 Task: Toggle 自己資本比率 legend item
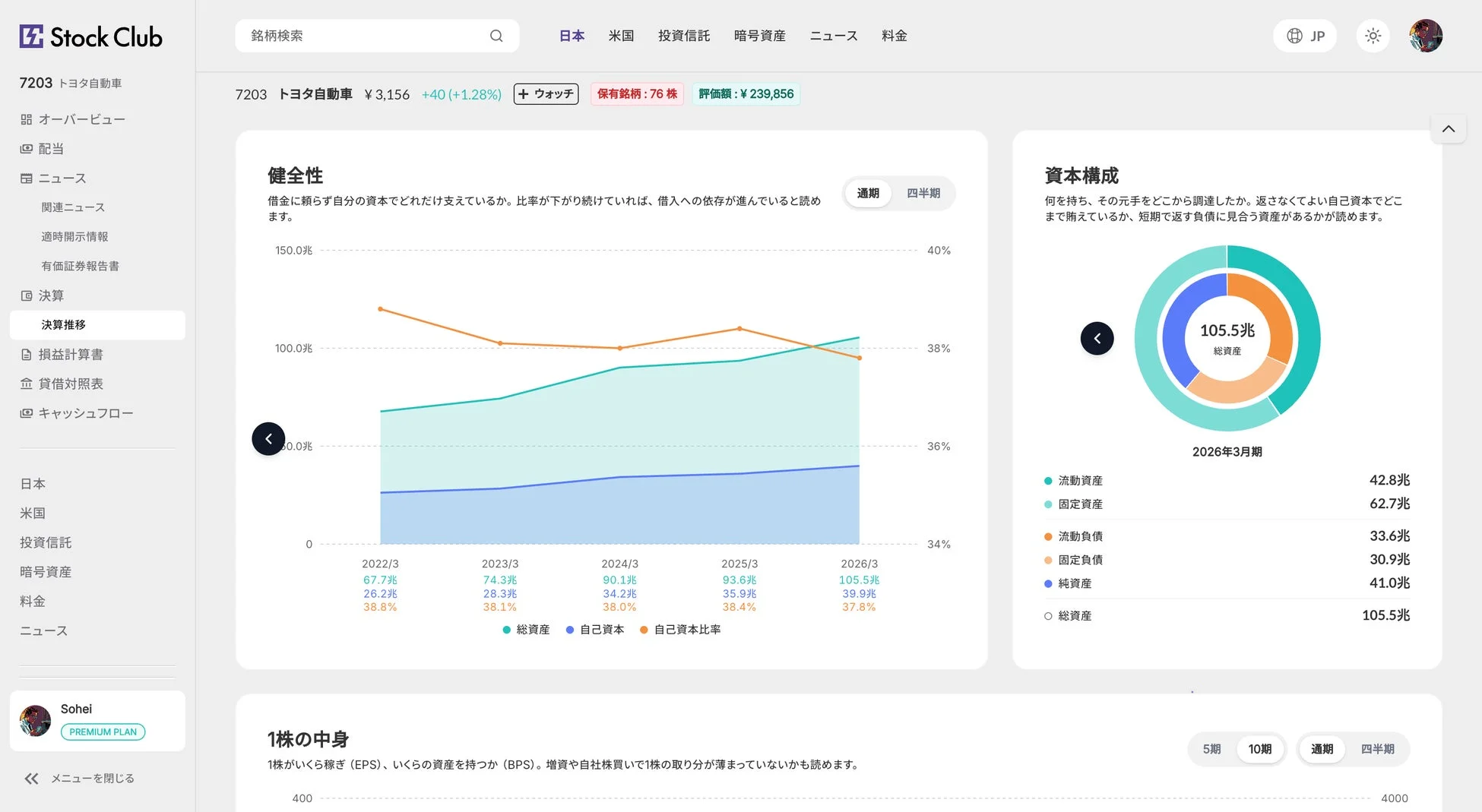tap(680, 630)
